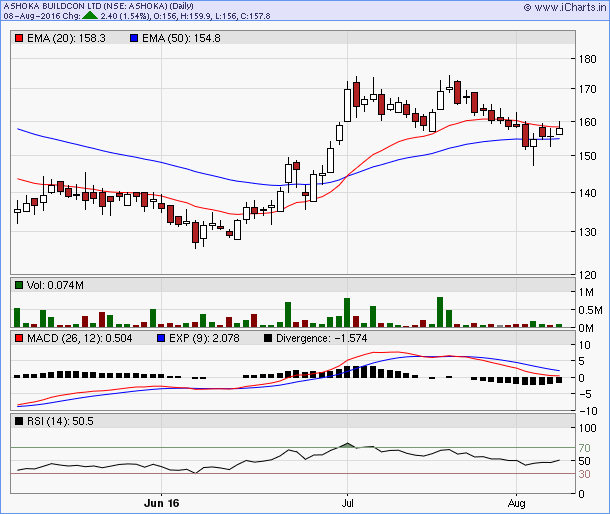Click the 100 RSI axis label
This screenshot has width=610, height=514.
pyautogui.click(x=587, y=428)
